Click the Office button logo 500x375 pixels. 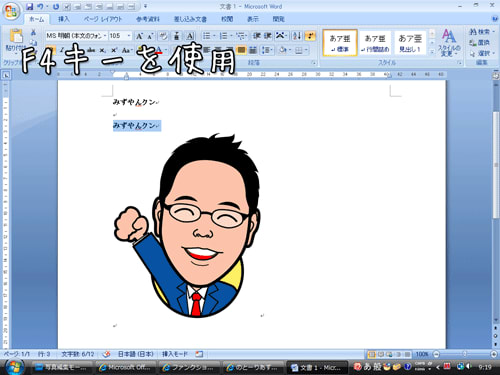click(11, 12)
